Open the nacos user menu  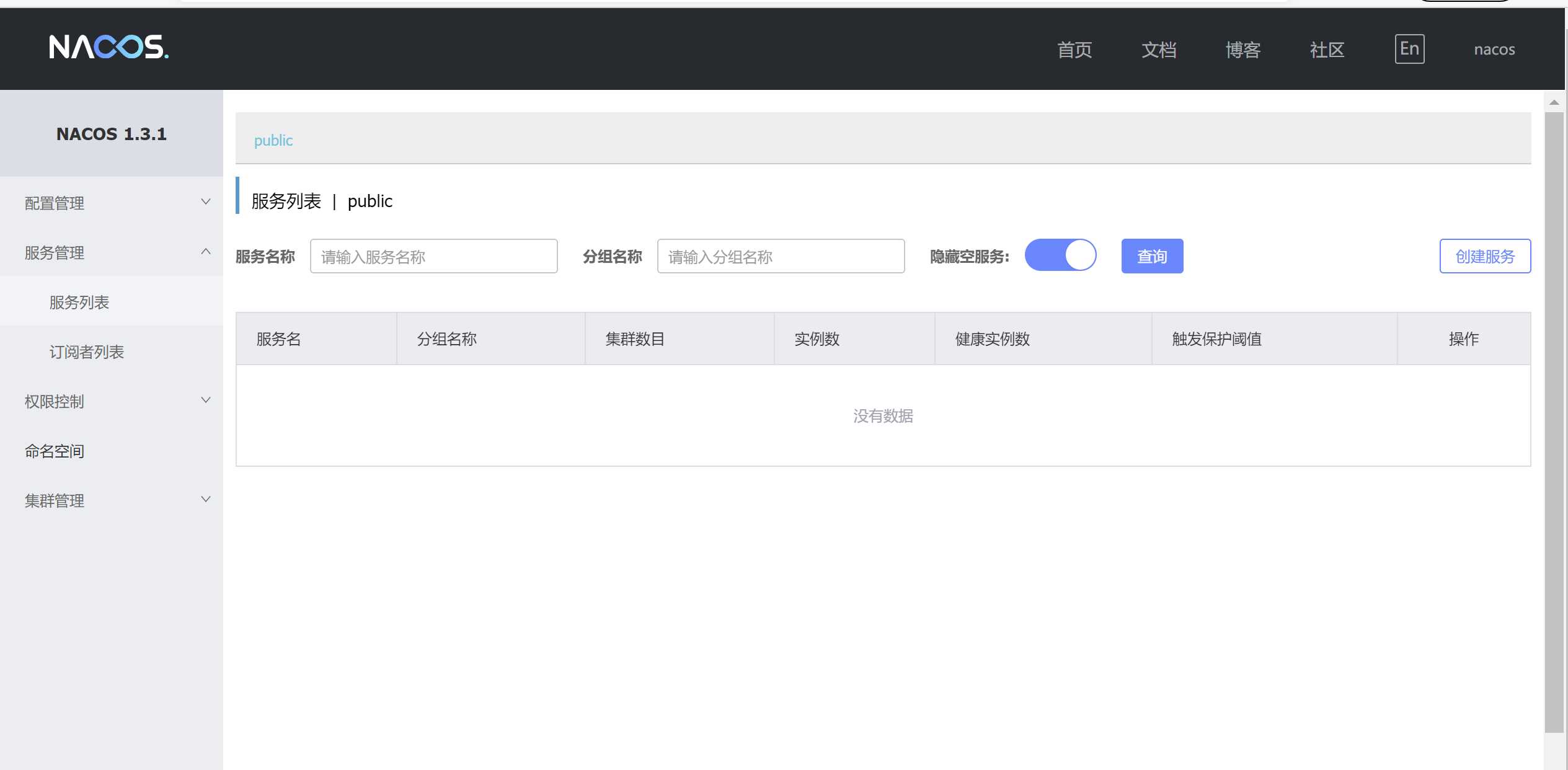coord(1494,50)
